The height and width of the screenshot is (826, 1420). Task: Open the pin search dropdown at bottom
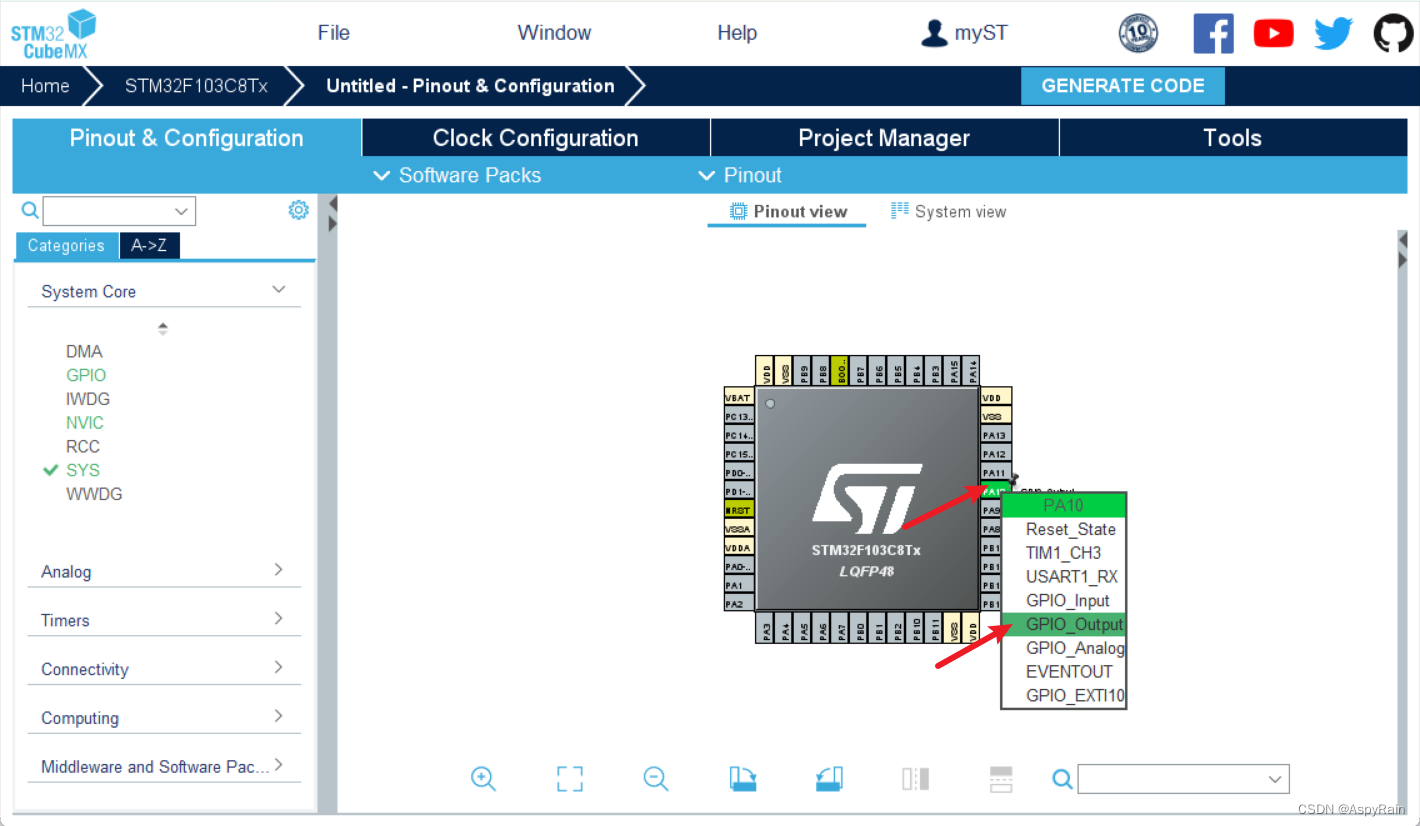1275,779
